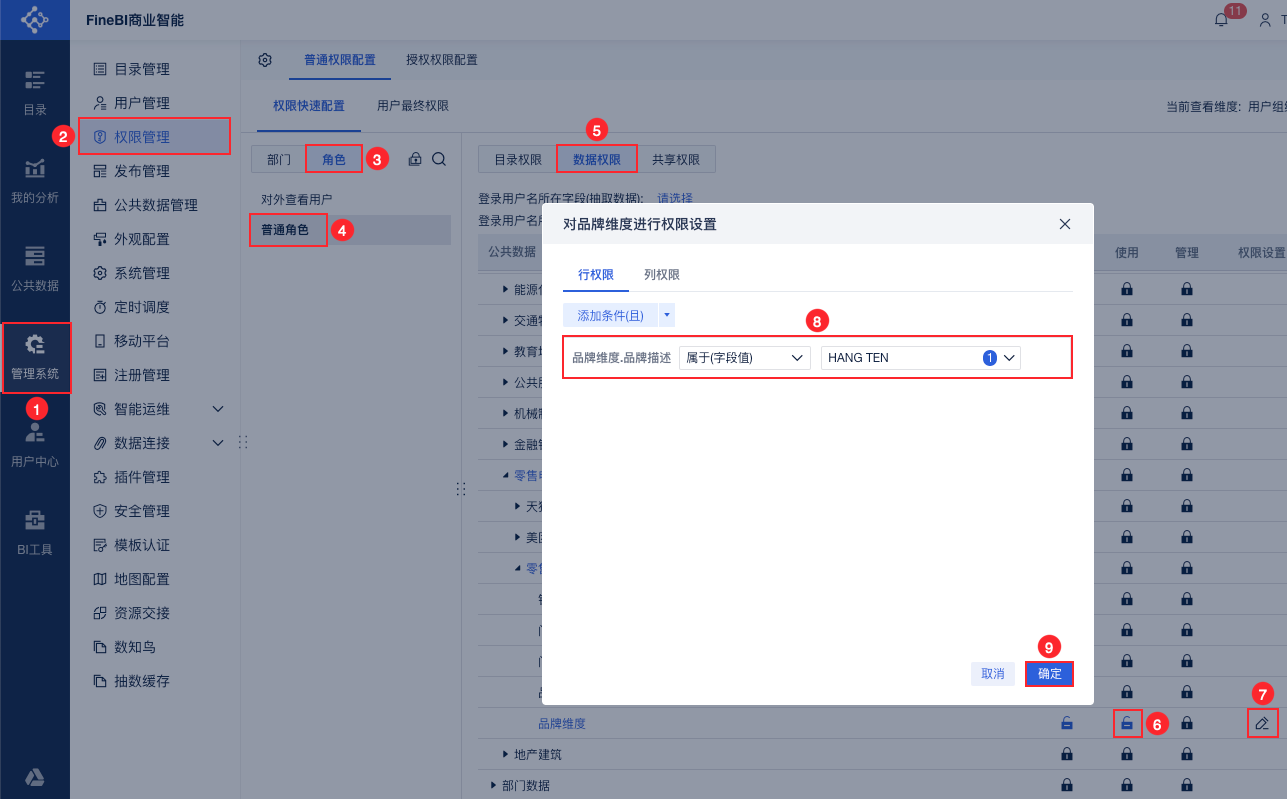1287x799 pixels.
Task: Expand the 地产建筑 tree node
Action: (x=506, y=754)
